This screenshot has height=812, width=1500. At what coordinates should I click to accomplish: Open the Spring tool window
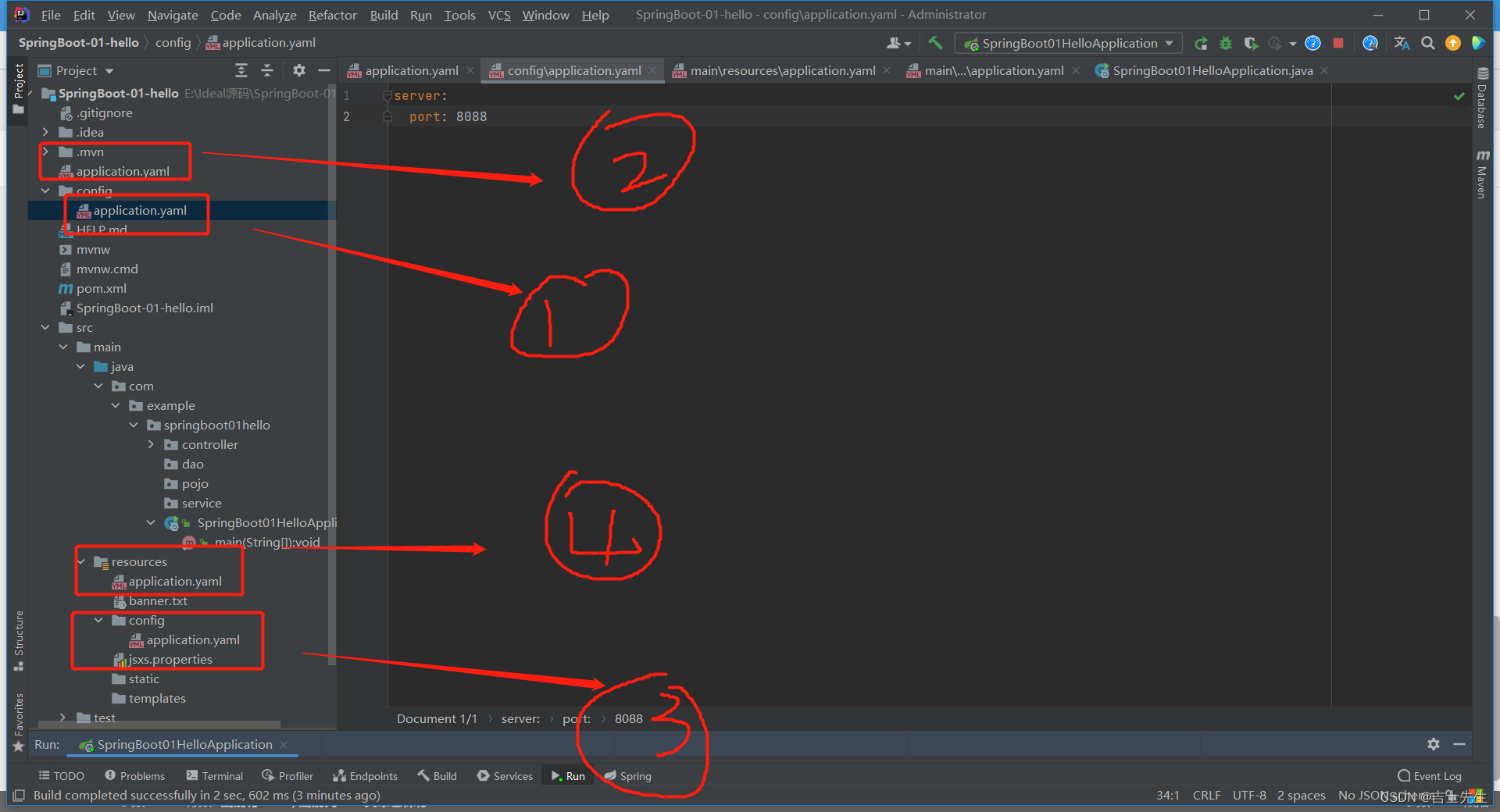click(x=627, y=776)
